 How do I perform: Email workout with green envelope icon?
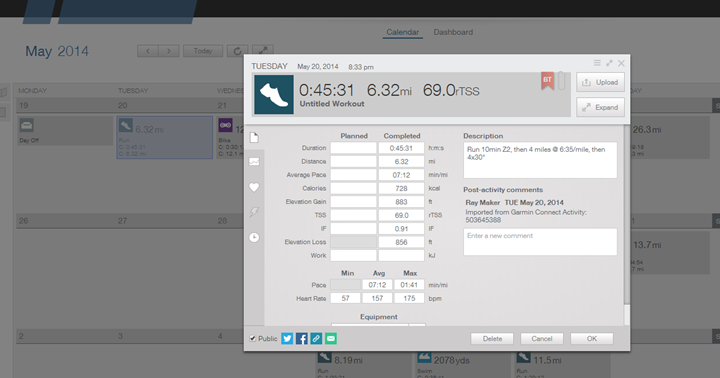pos(331,339)
